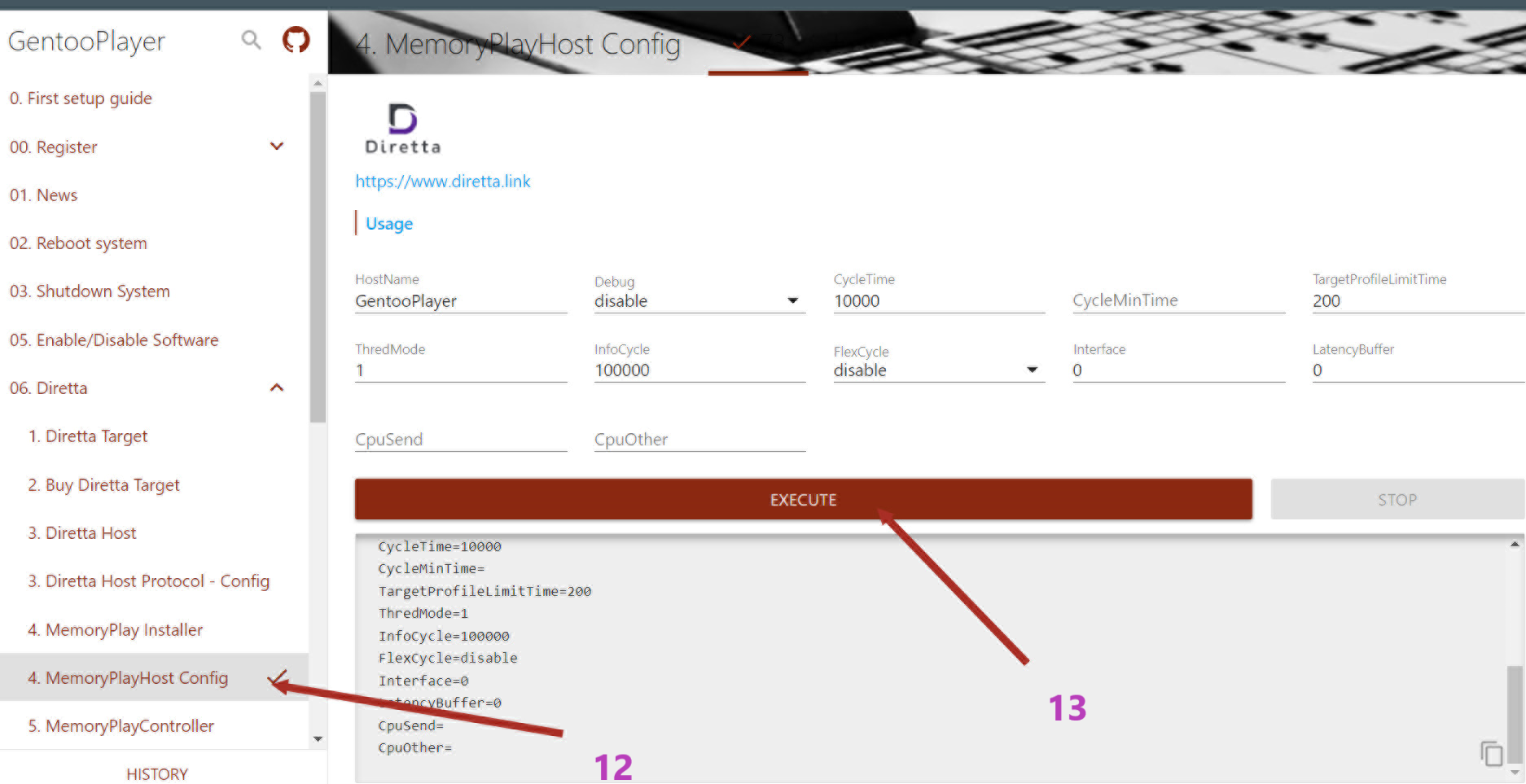Open the Usage link

pyautogui.click(x=389, y=224)
